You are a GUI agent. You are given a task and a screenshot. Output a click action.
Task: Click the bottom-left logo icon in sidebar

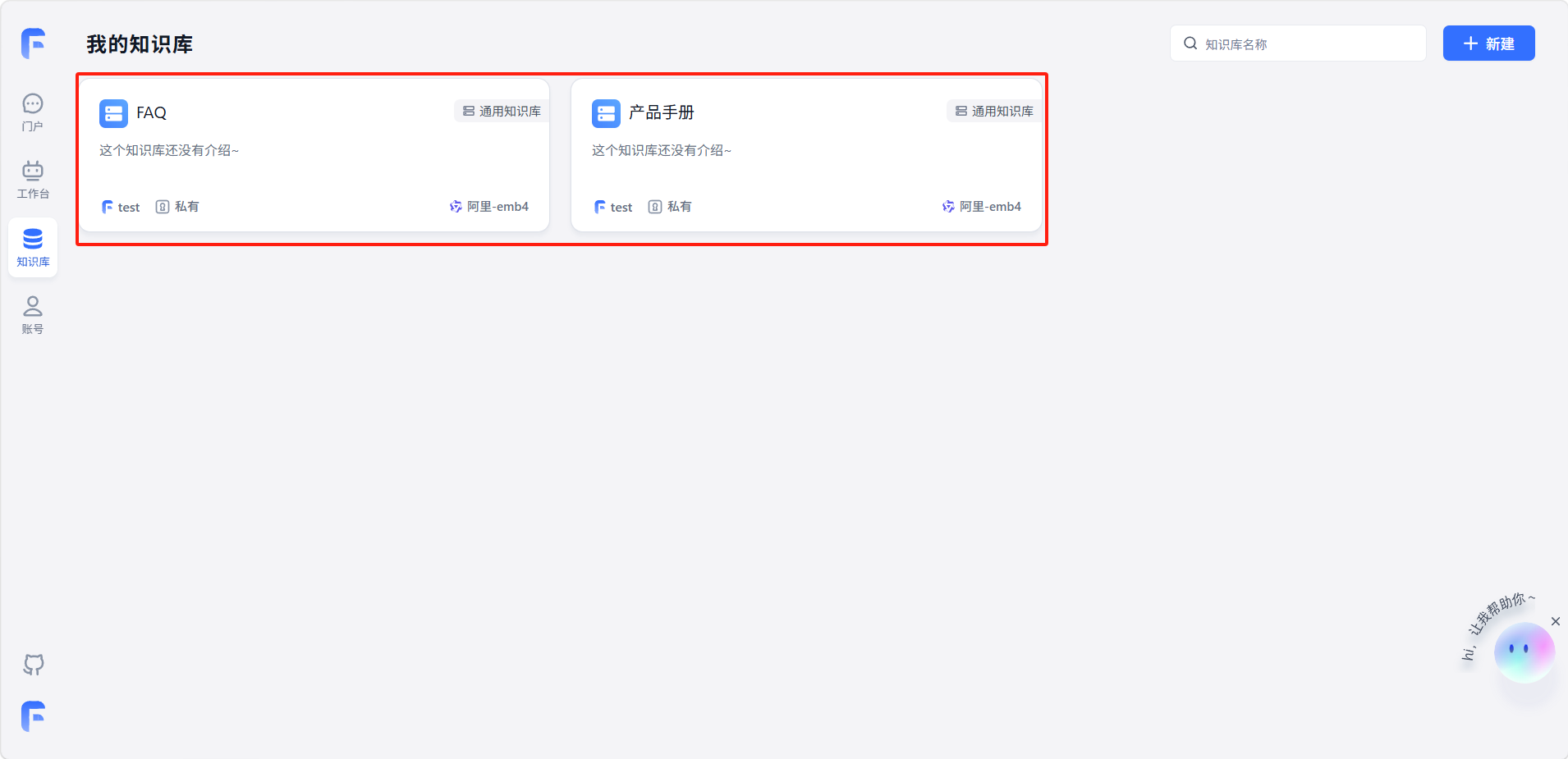(33, 716)
